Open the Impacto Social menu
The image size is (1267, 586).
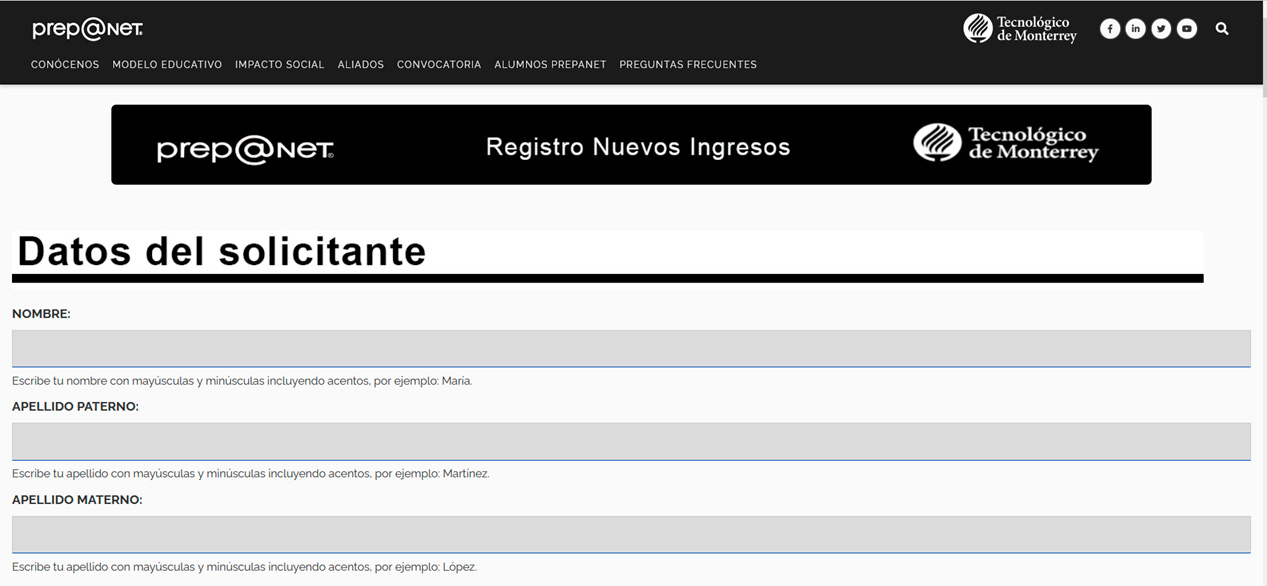point(280,65)
